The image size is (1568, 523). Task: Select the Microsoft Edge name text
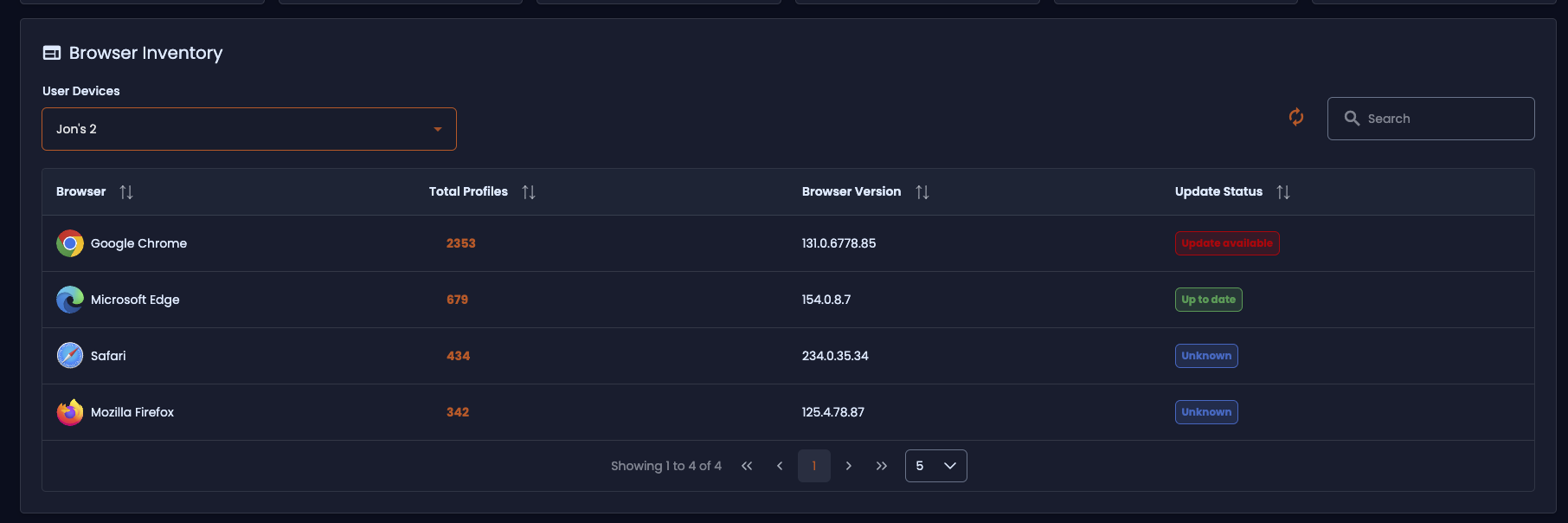tap(135, 300)
